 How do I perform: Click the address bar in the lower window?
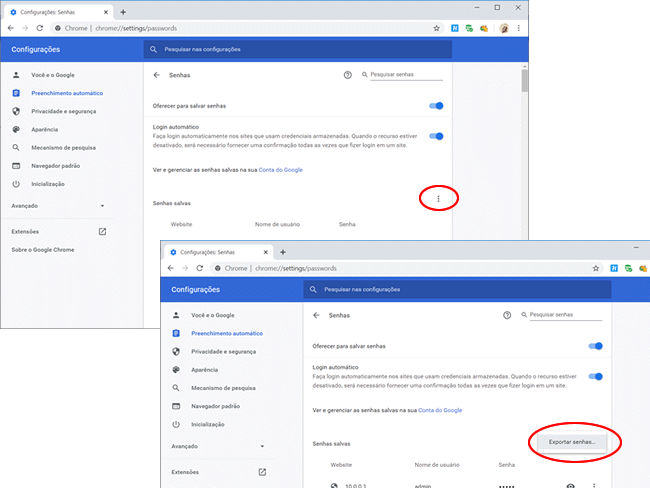[x=406, y=268]
